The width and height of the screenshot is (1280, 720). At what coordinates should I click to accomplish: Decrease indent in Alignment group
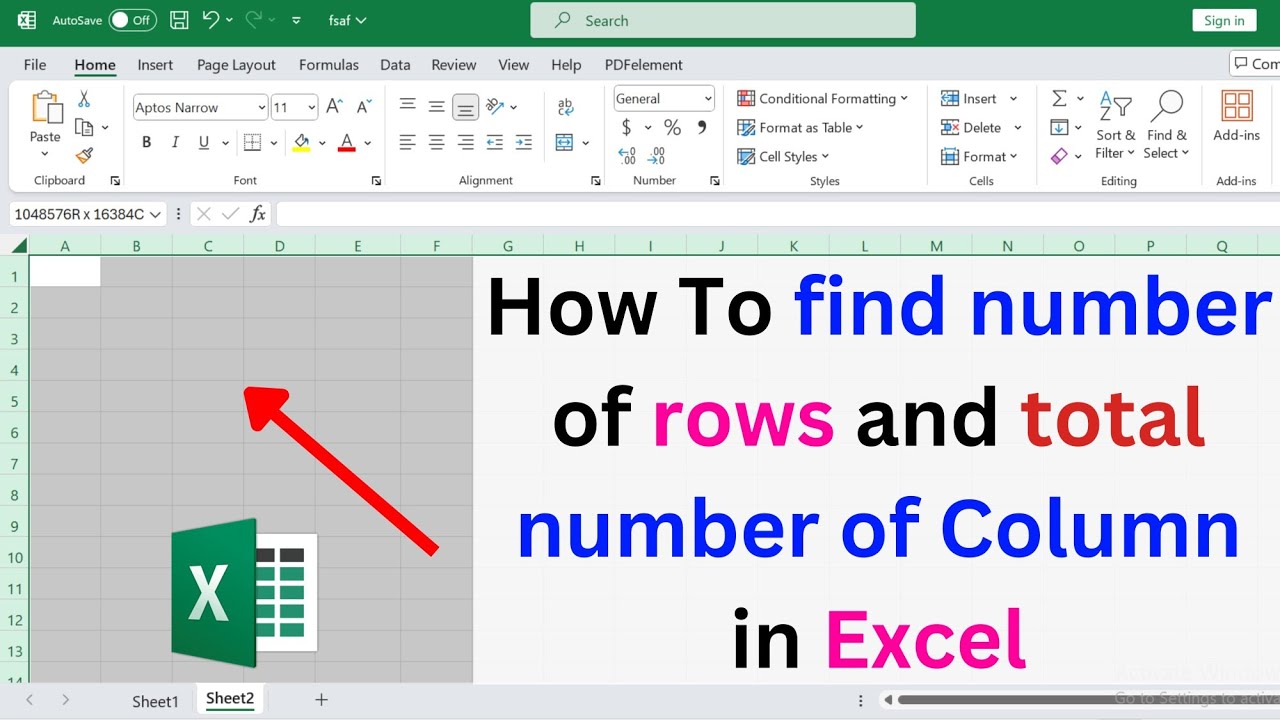tap(494, 142)
